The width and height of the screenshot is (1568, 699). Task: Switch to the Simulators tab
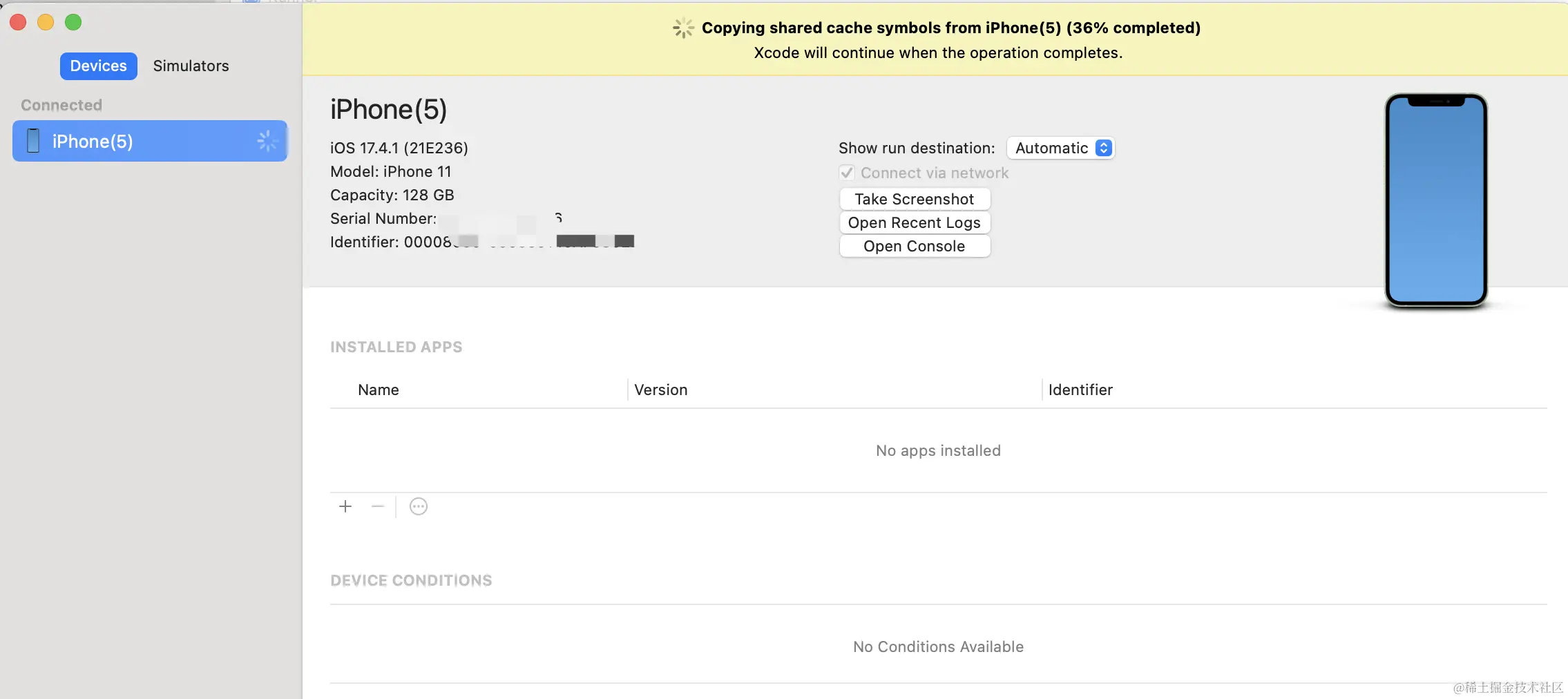[191, 66]
